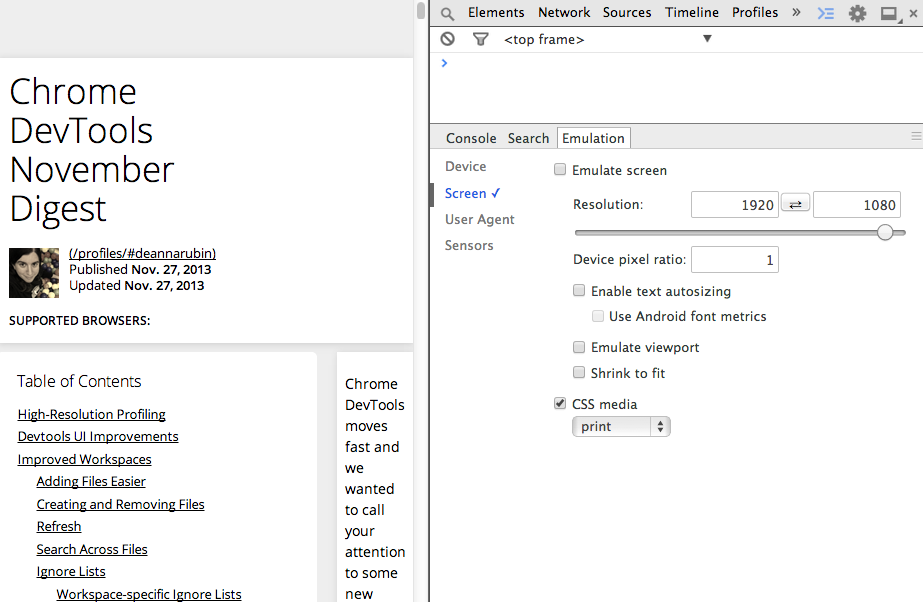Open Improved Workspaces link

click(x=84, y=459)
